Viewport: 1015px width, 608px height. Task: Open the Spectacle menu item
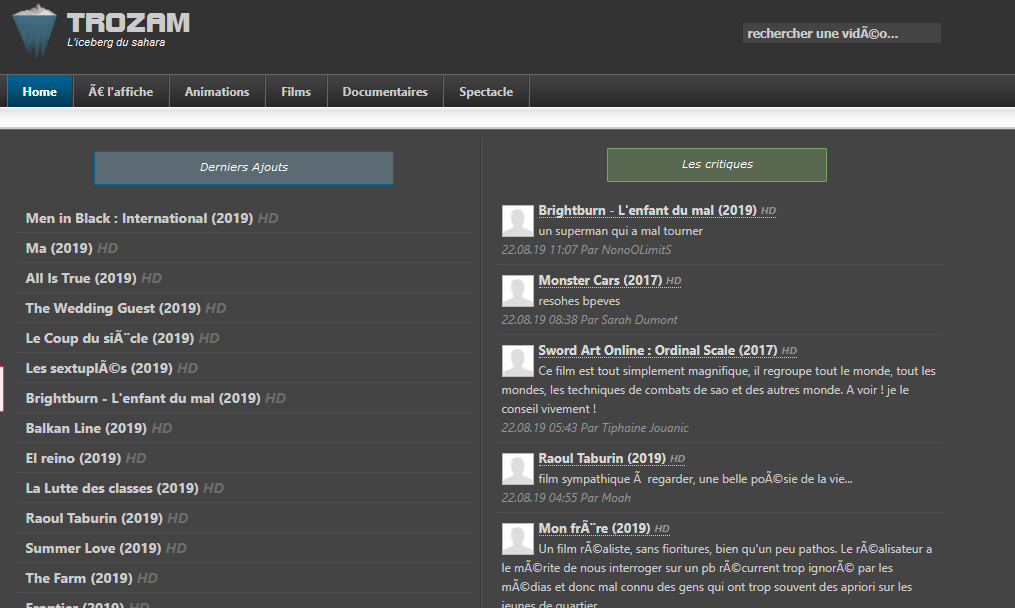click(486, 91)
